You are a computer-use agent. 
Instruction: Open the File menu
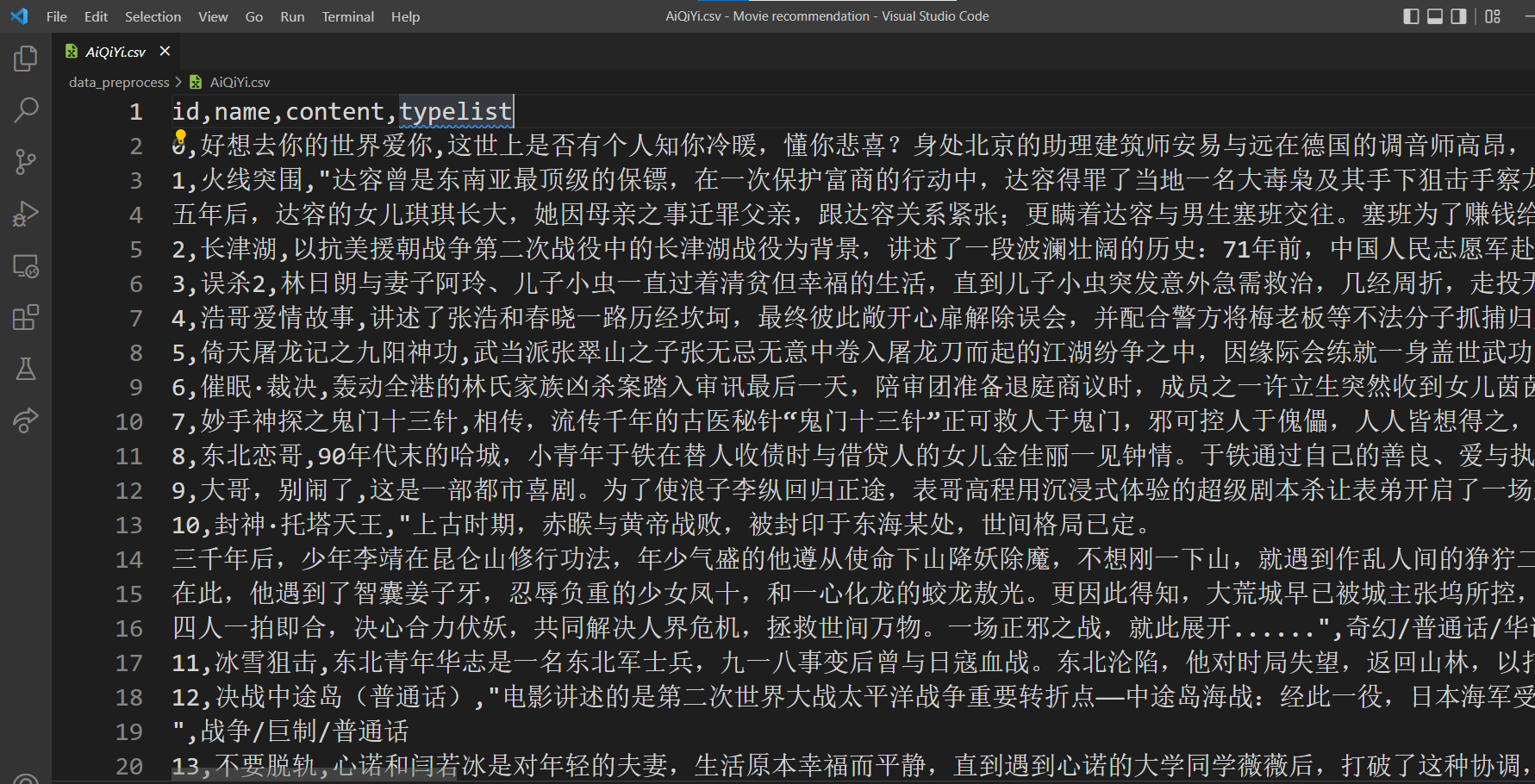[56, 16]
